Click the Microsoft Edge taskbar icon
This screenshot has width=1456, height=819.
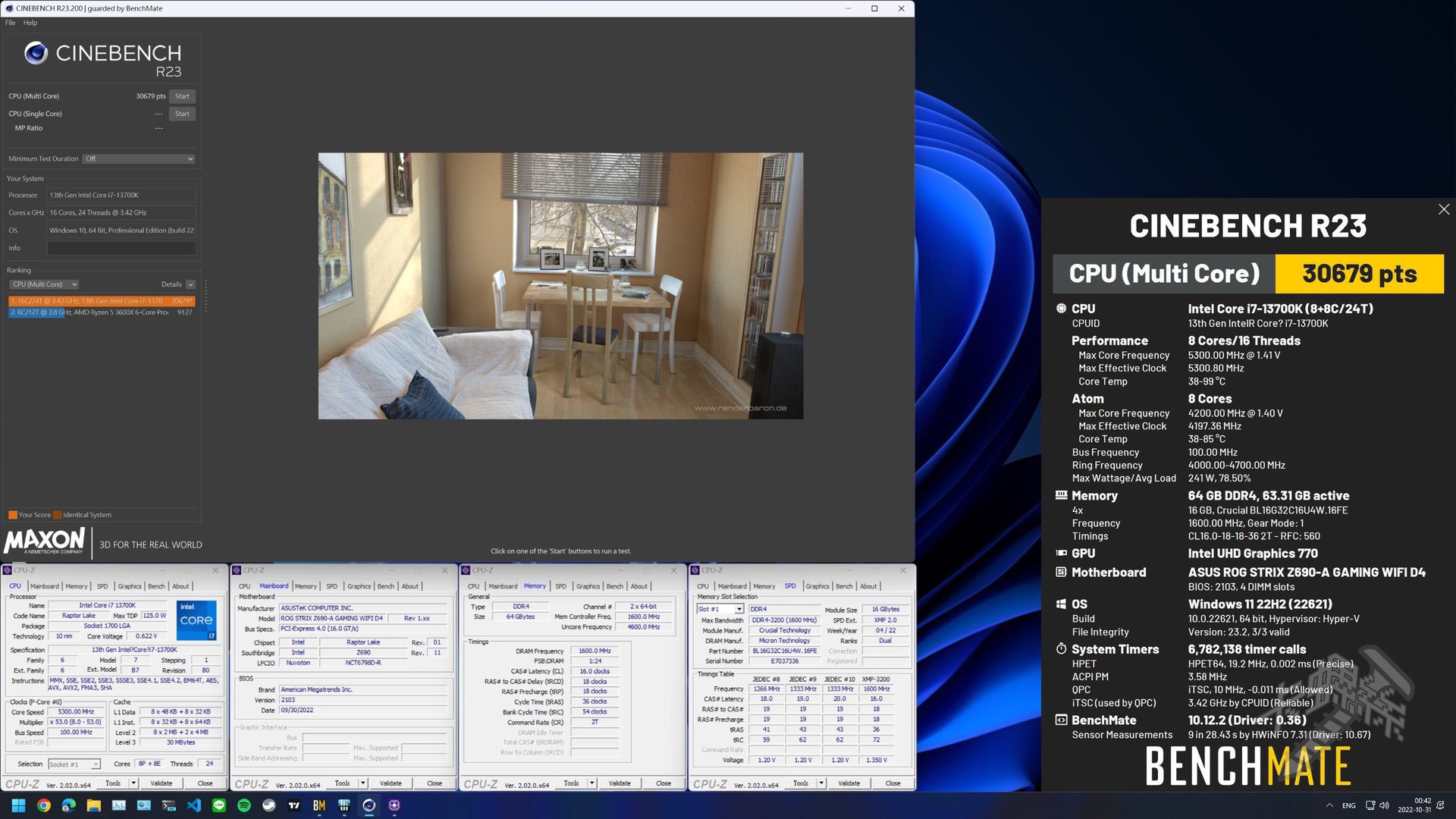coord(68,805)
